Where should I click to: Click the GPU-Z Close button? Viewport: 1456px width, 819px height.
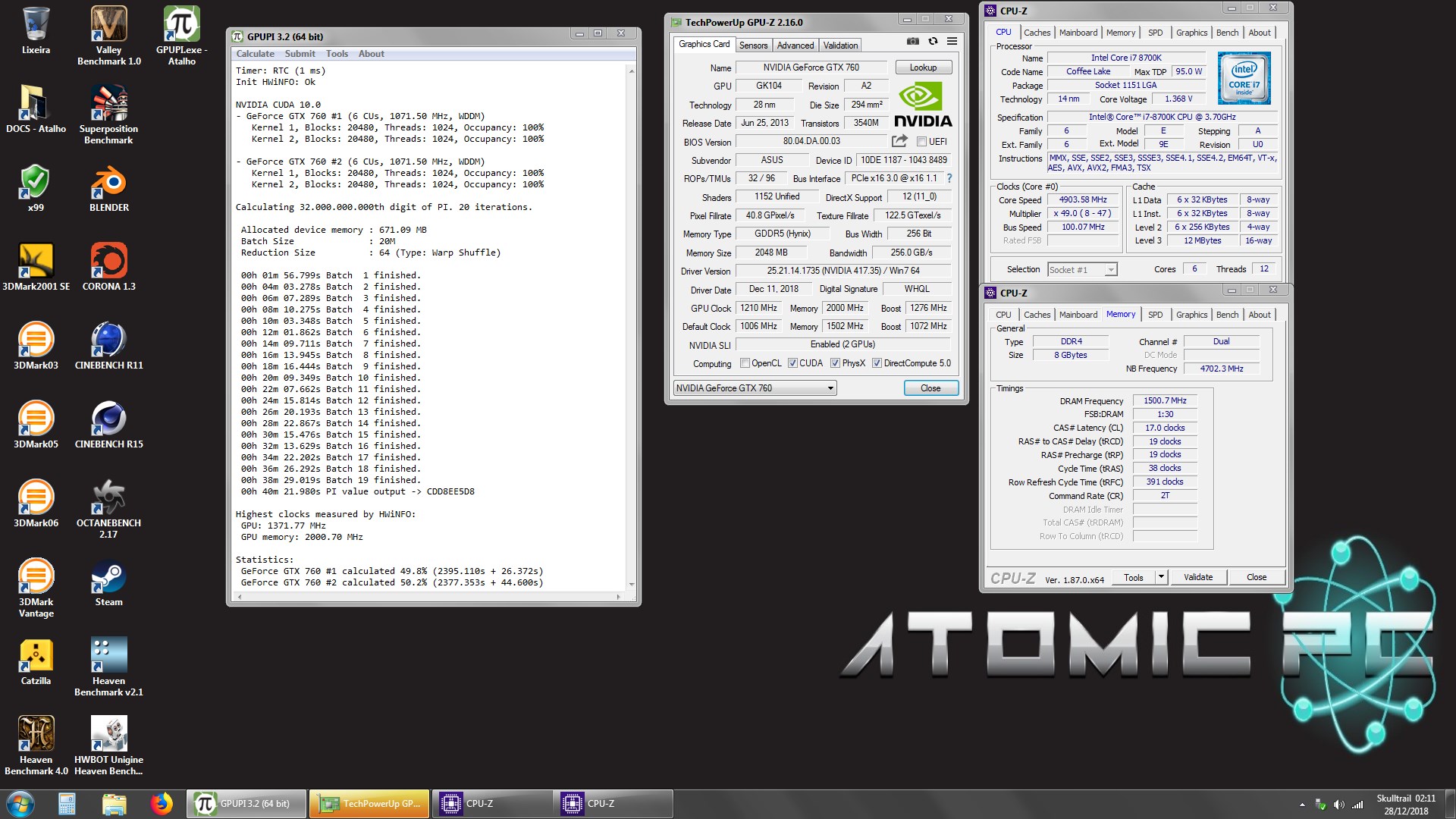(x=930, y=388)
